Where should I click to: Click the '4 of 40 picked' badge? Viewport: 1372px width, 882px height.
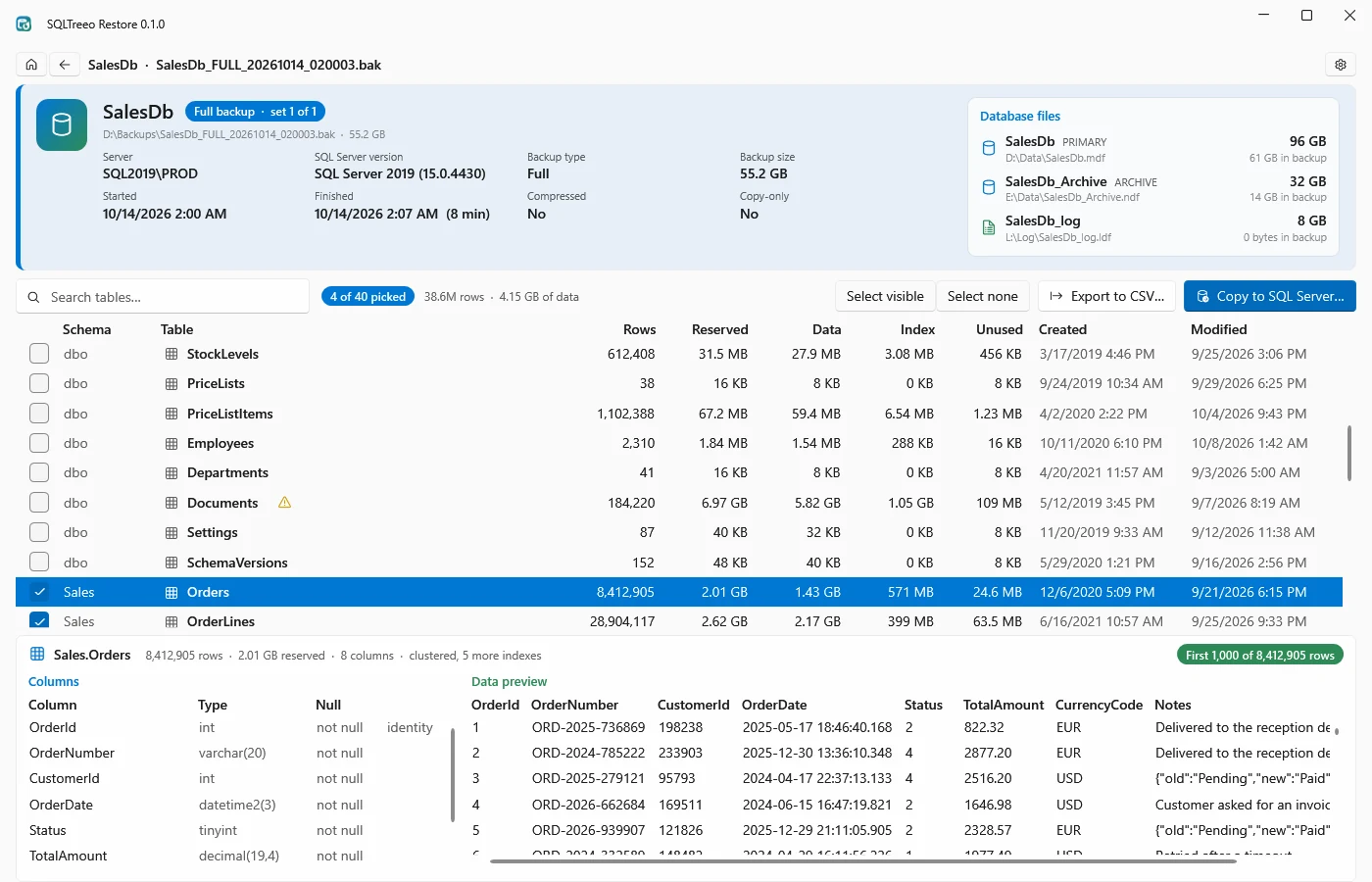367,296
